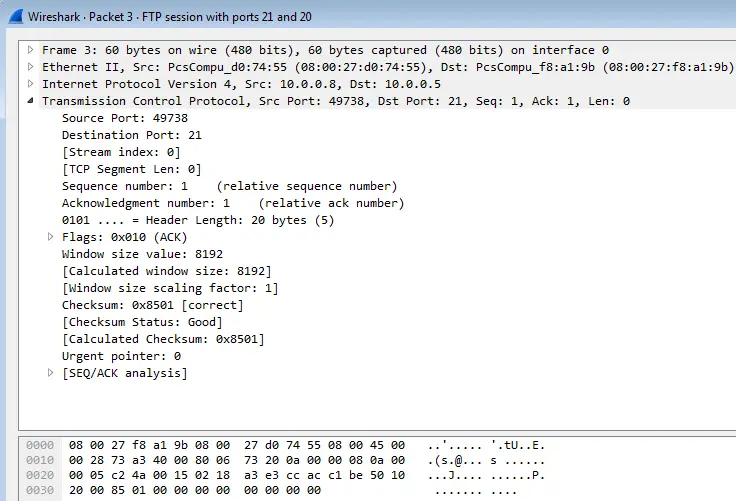Select the Sequence number field
The height and width of the screenshot is (501, 736).
tap(230, 186)
